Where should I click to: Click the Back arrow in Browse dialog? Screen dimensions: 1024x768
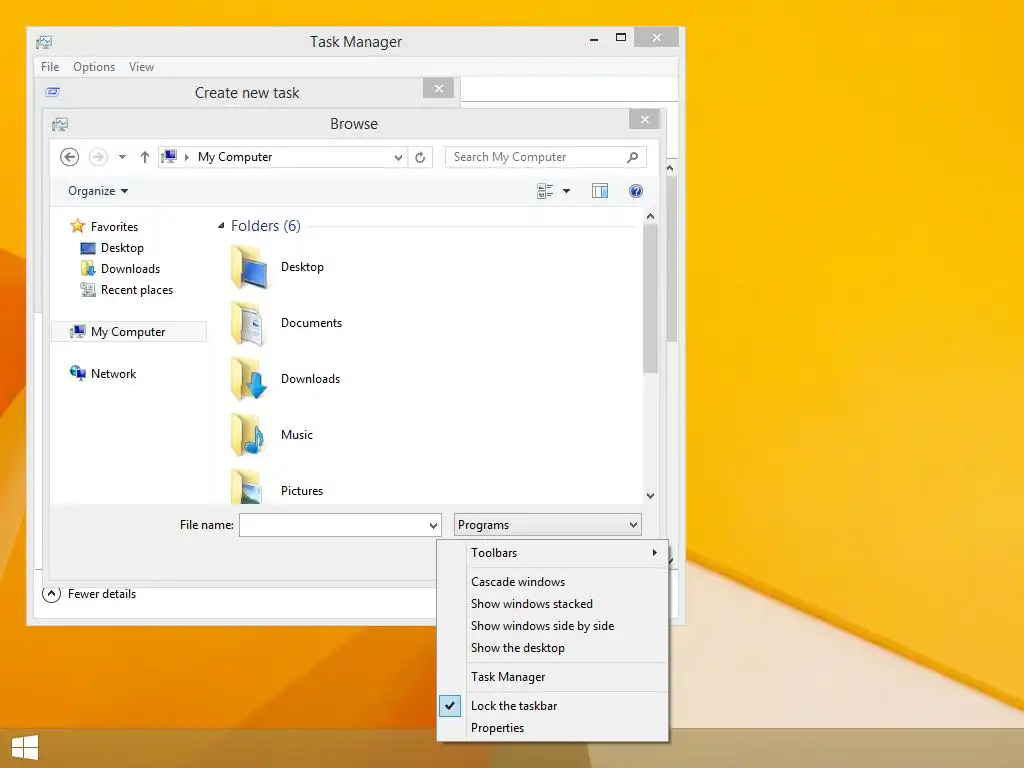[x=69, y=157]
